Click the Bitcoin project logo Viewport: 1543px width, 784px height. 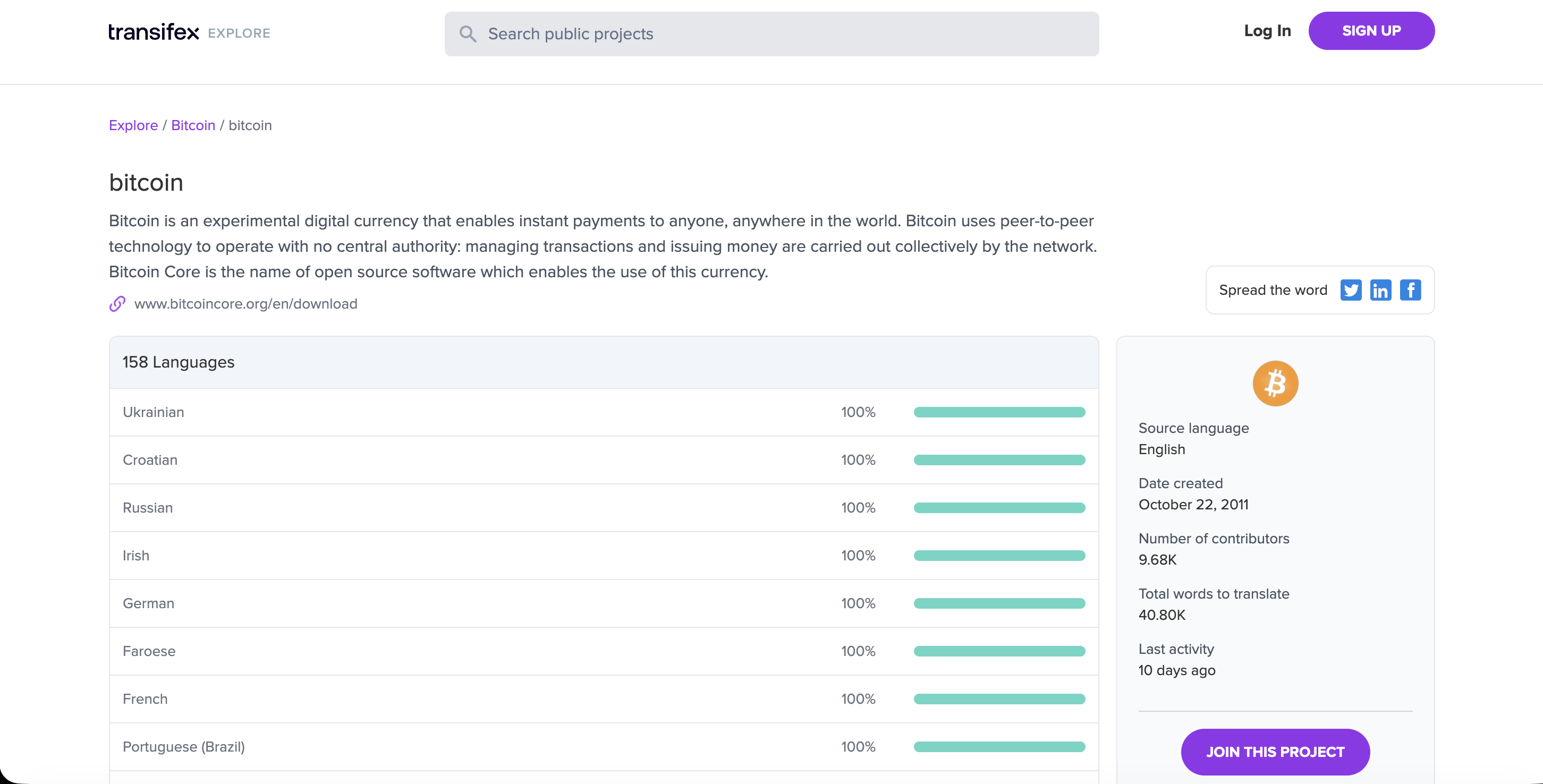pos(1275,384)
